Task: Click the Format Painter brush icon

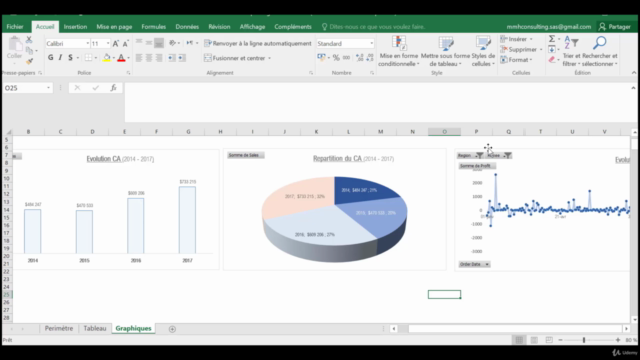Action: (x=29, y=62)
